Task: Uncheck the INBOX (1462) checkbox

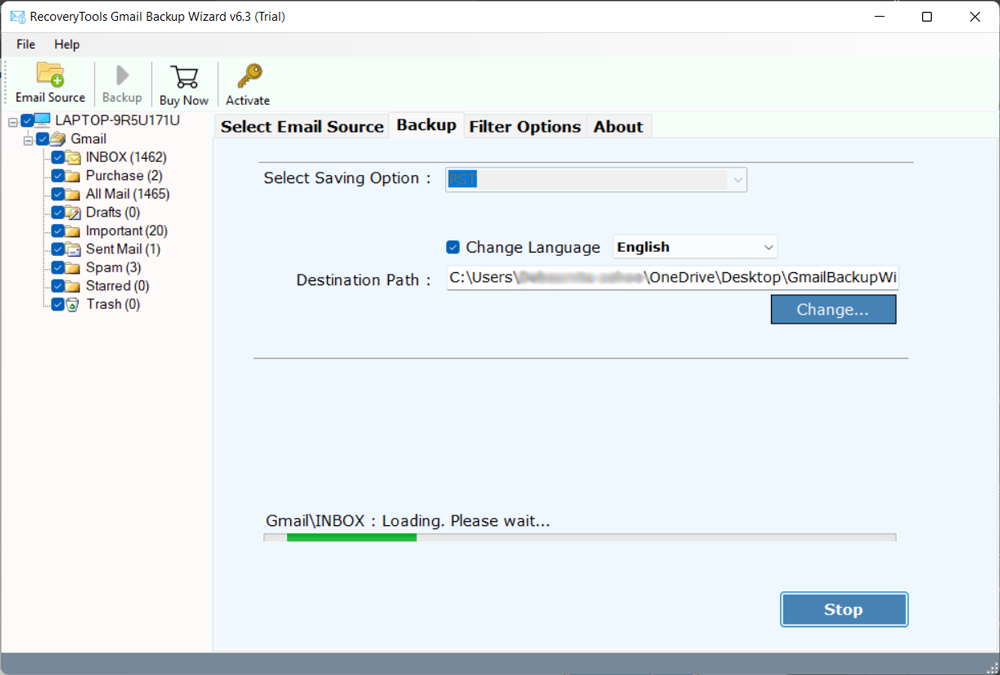Action: [x=58, y=158]
